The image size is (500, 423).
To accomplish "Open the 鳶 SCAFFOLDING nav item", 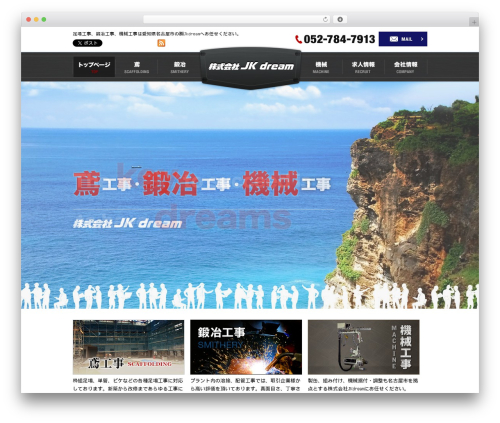I will [x=136, y=67].
